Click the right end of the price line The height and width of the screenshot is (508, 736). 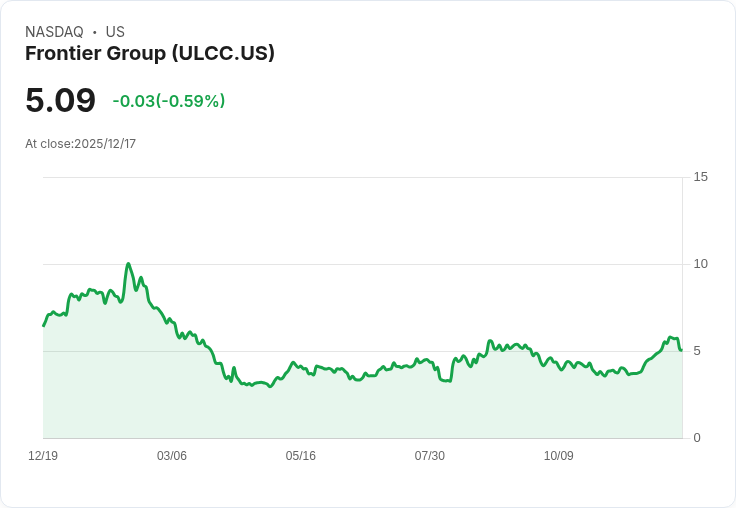pyautogui.click(x=681, y=350)
